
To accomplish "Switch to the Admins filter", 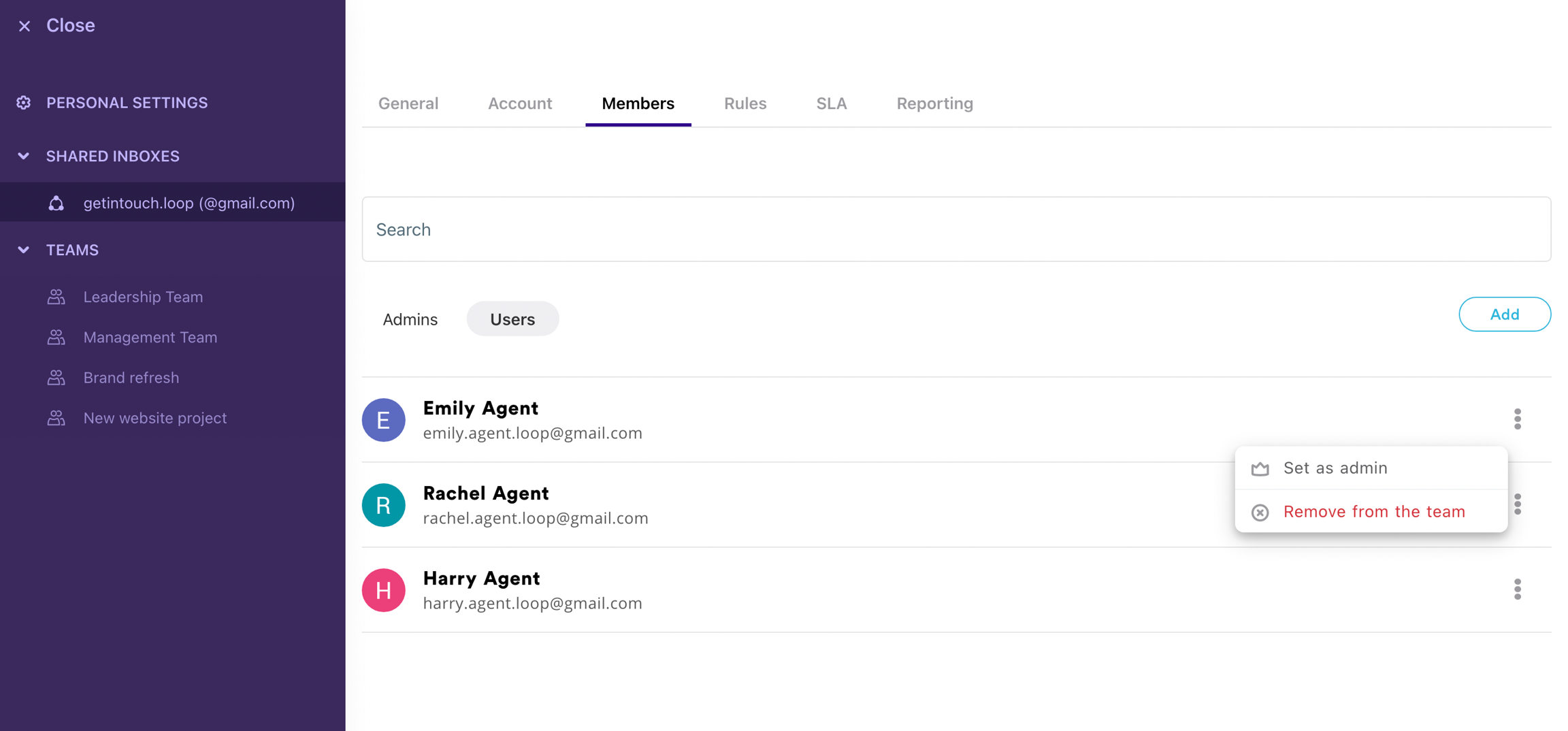I will [x=410, y=319].
